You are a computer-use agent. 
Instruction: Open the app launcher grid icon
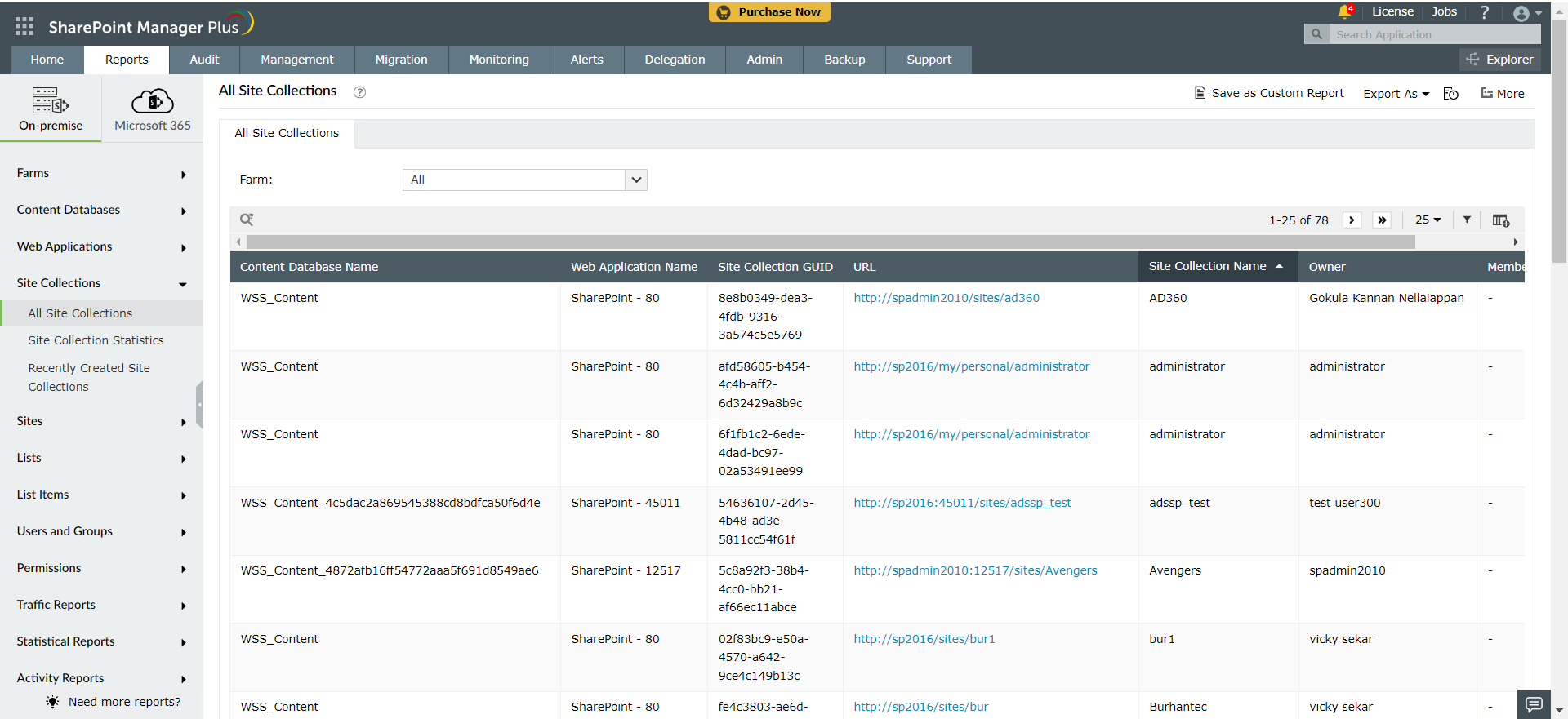click(24, 26)
